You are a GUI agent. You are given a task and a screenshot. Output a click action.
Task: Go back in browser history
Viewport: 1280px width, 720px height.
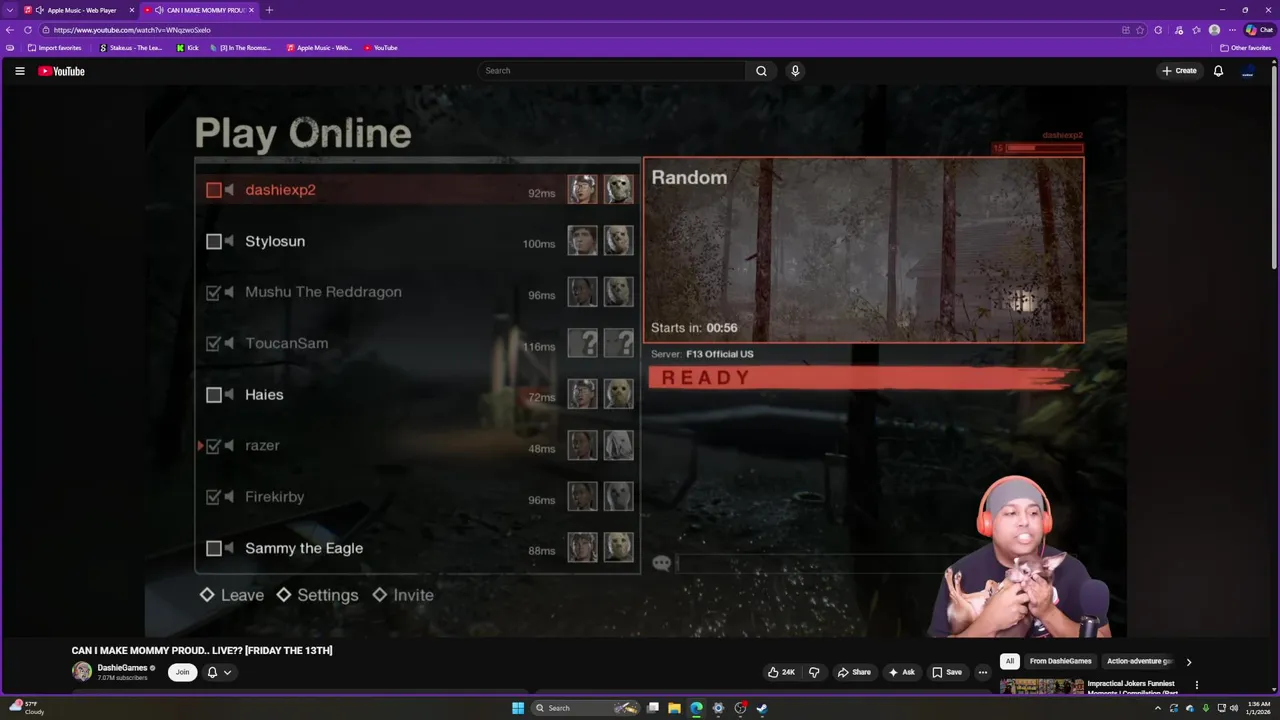[9, 30]
